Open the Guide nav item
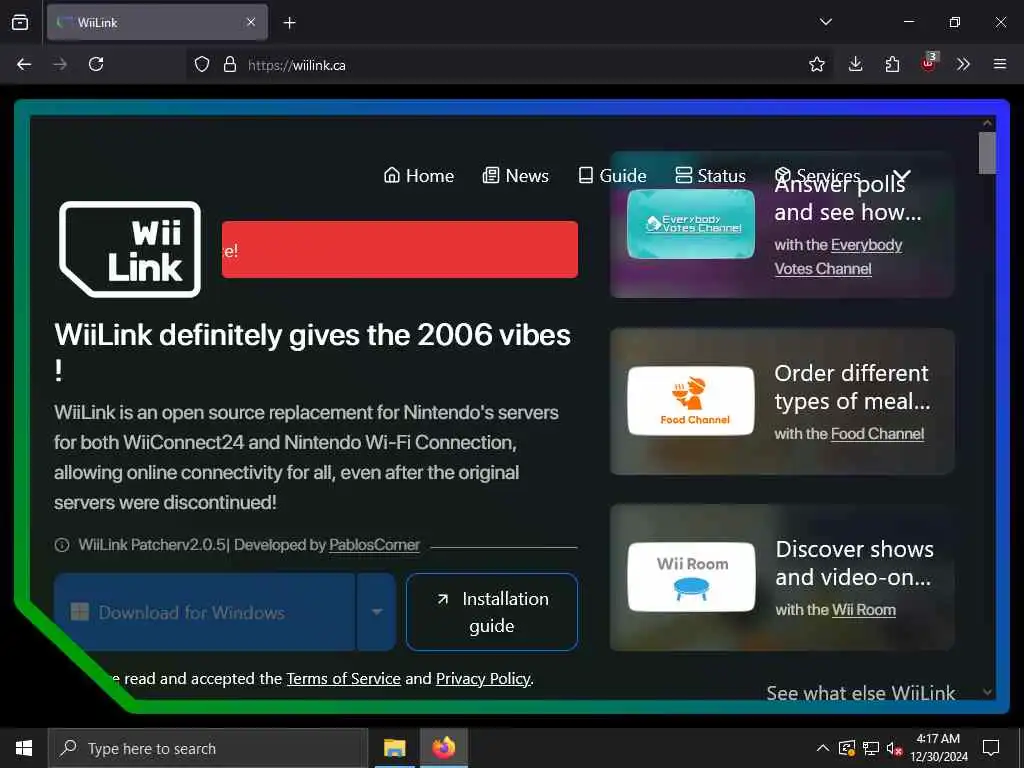 (x=612, y=176)
